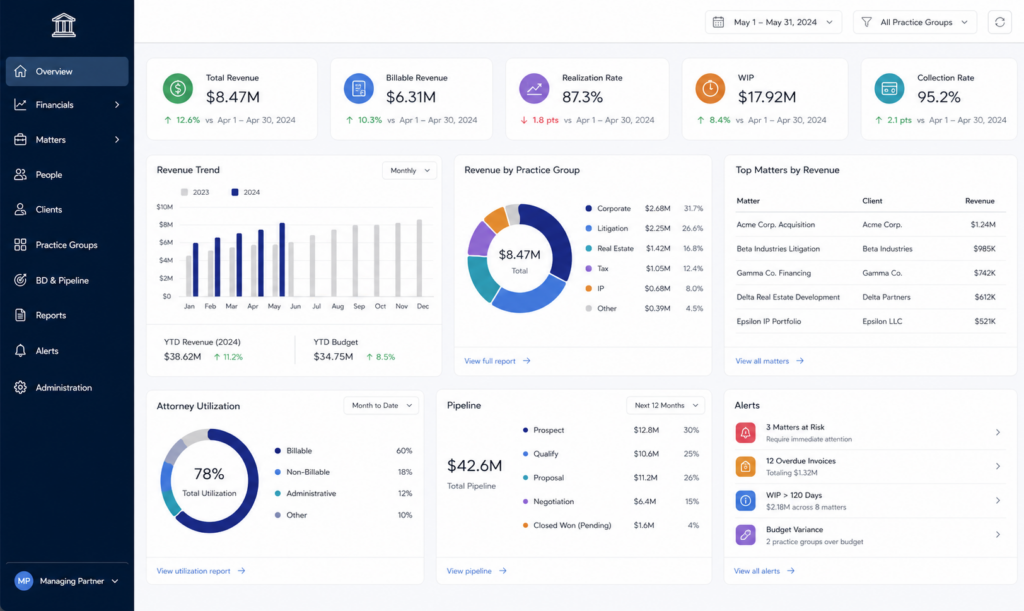The image size is (1024, 611).
Task: Open the Month to Date utilization dropdown
Action: point(381,405)
